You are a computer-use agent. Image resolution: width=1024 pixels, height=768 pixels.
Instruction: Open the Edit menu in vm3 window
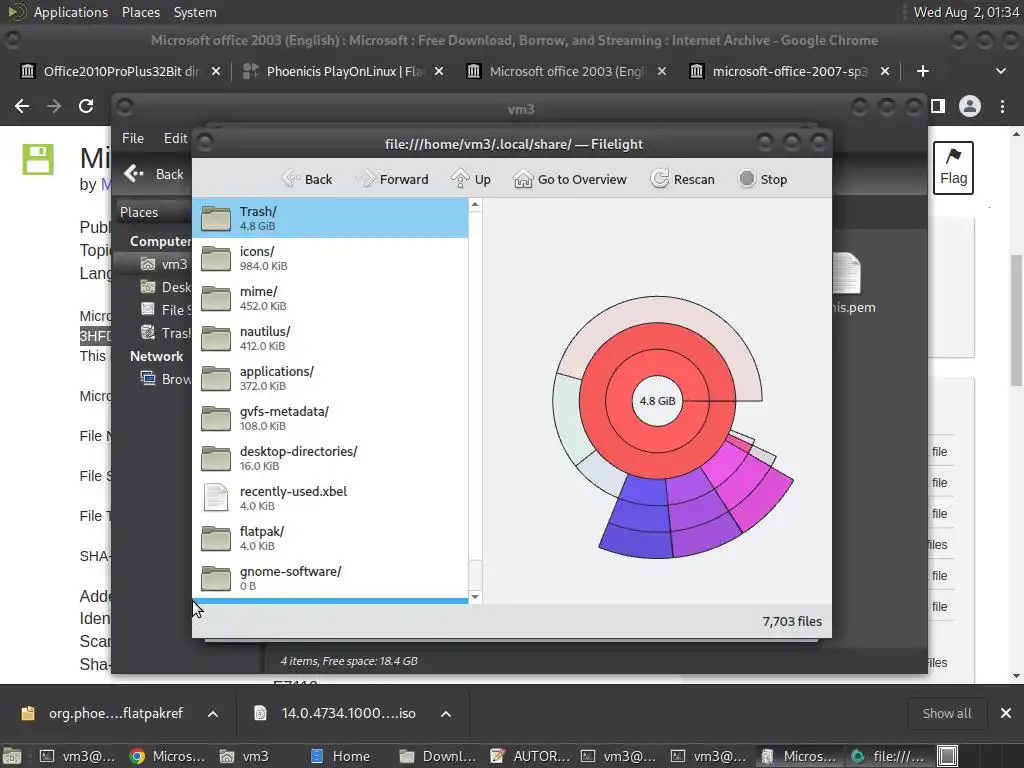[x=175, y=138]
